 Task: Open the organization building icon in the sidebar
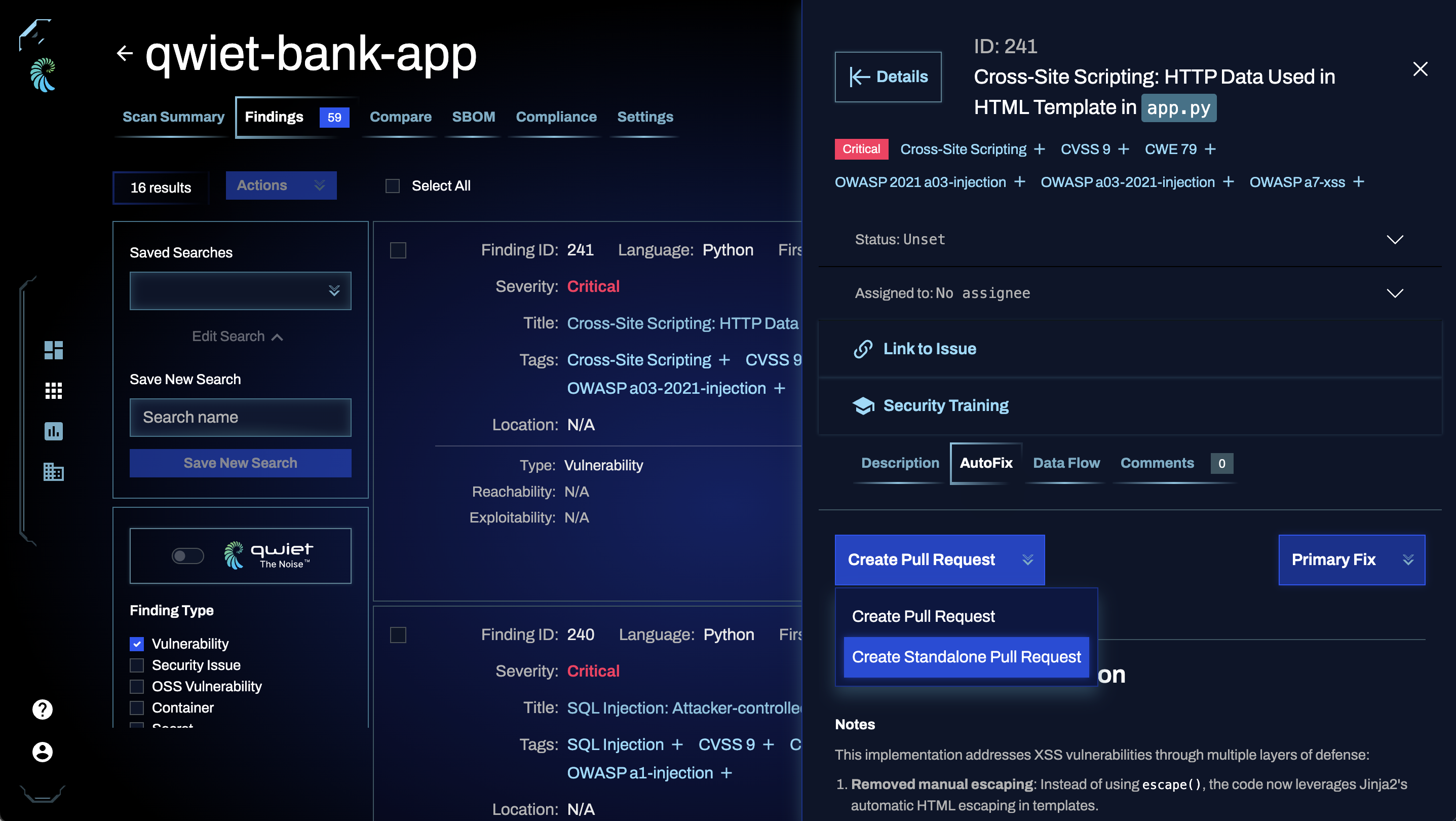54,471
